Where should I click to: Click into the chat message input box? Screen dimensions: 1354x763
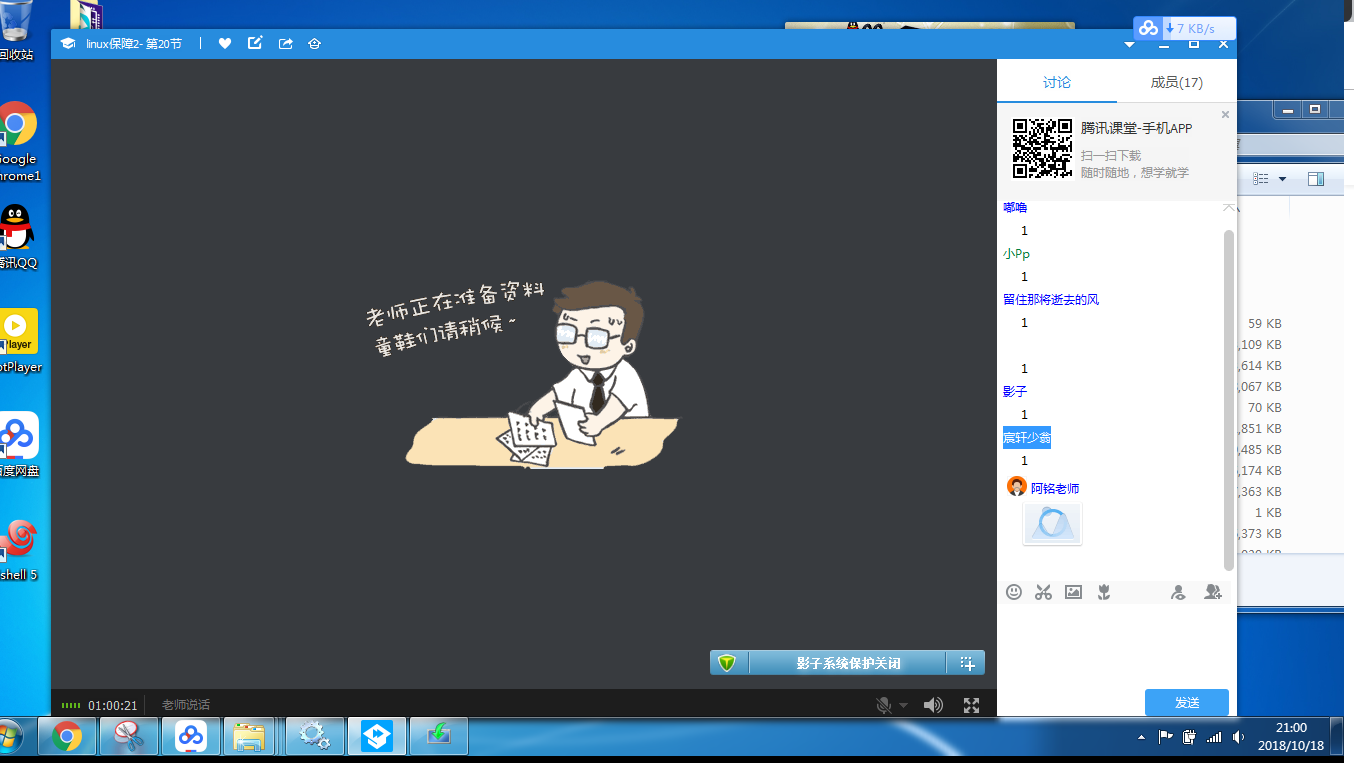coord(1116,645)
